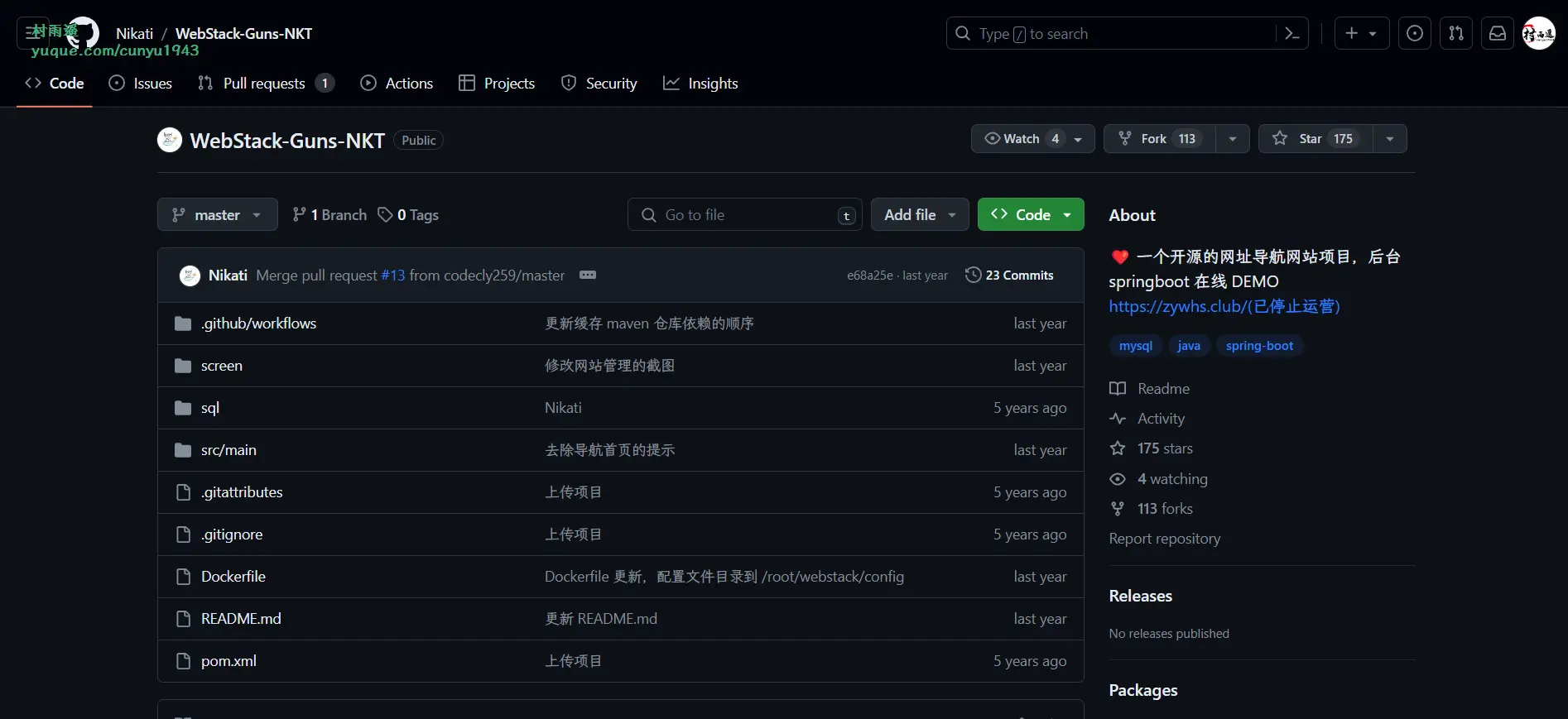Focus the Go to file input
This screenshot has width=1568, height=719.
(745, 215)
